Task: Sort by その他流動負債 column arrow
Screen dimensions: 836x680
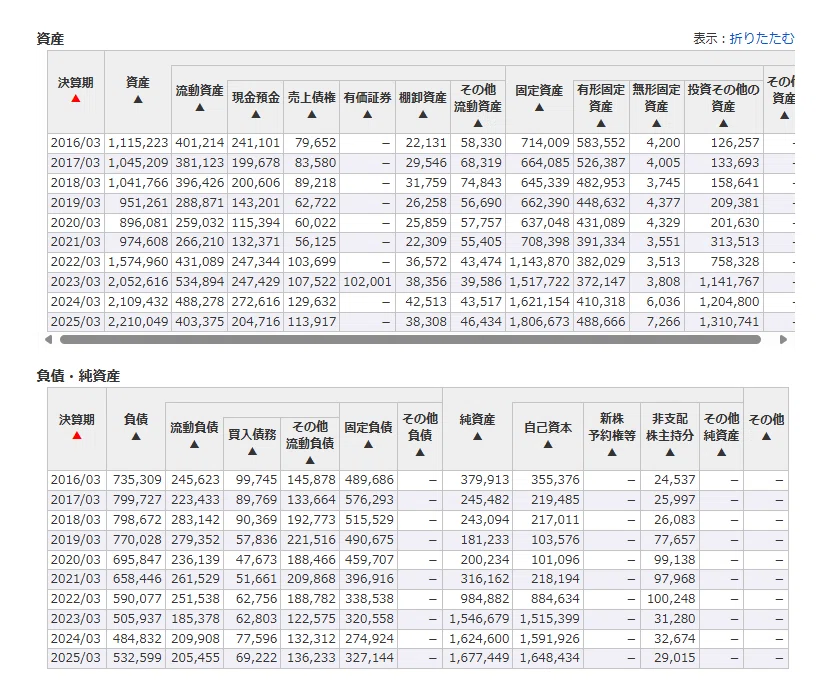Action: [310, 460]
